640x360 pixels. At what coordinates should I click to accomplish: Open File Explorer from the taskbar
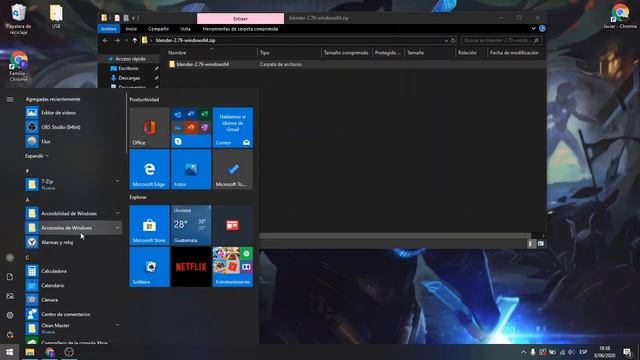pos(29,352)
